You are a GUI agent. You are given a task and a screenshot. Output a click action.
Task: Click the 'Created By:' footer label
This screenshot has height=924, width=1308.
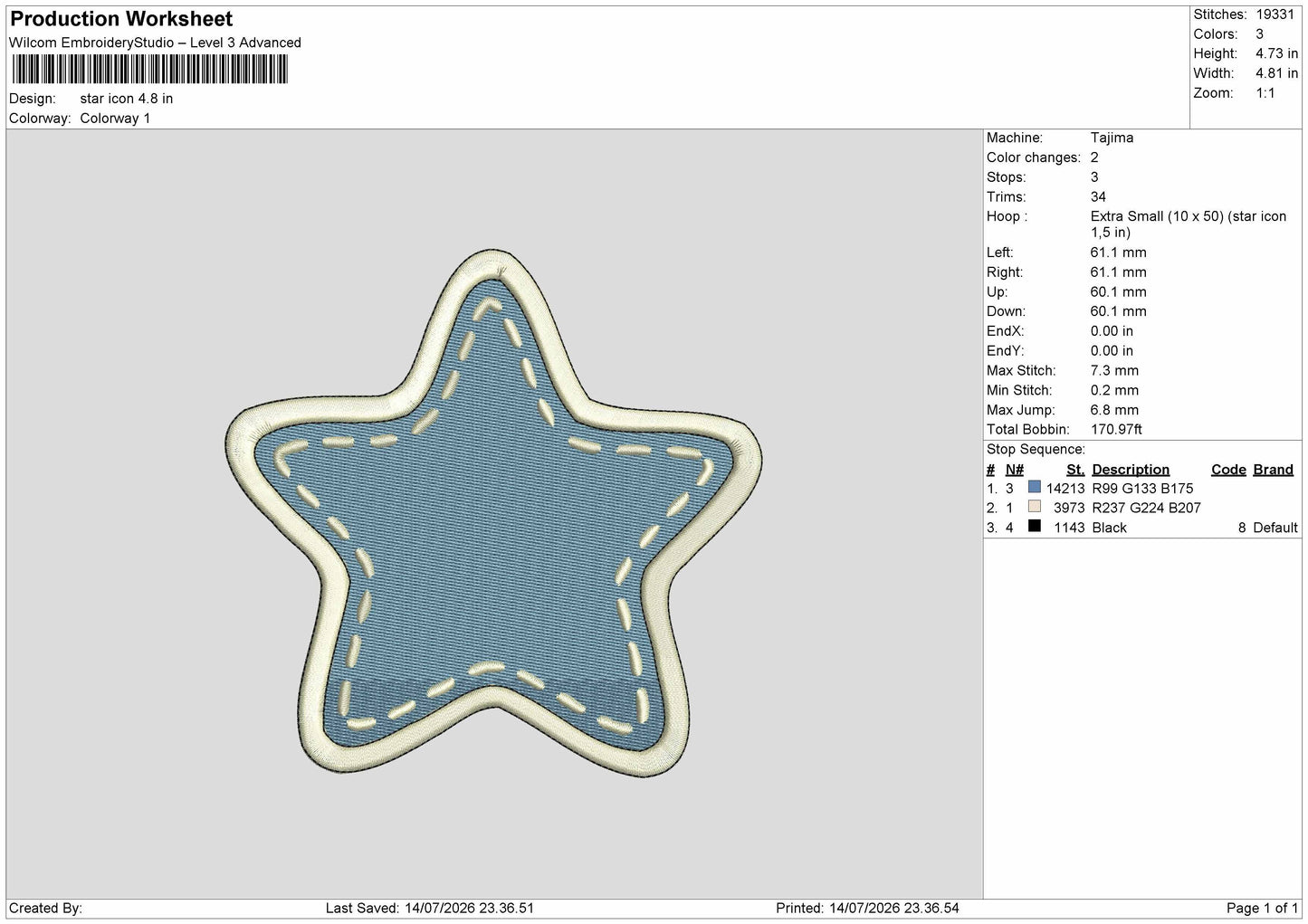coord(45,908)
